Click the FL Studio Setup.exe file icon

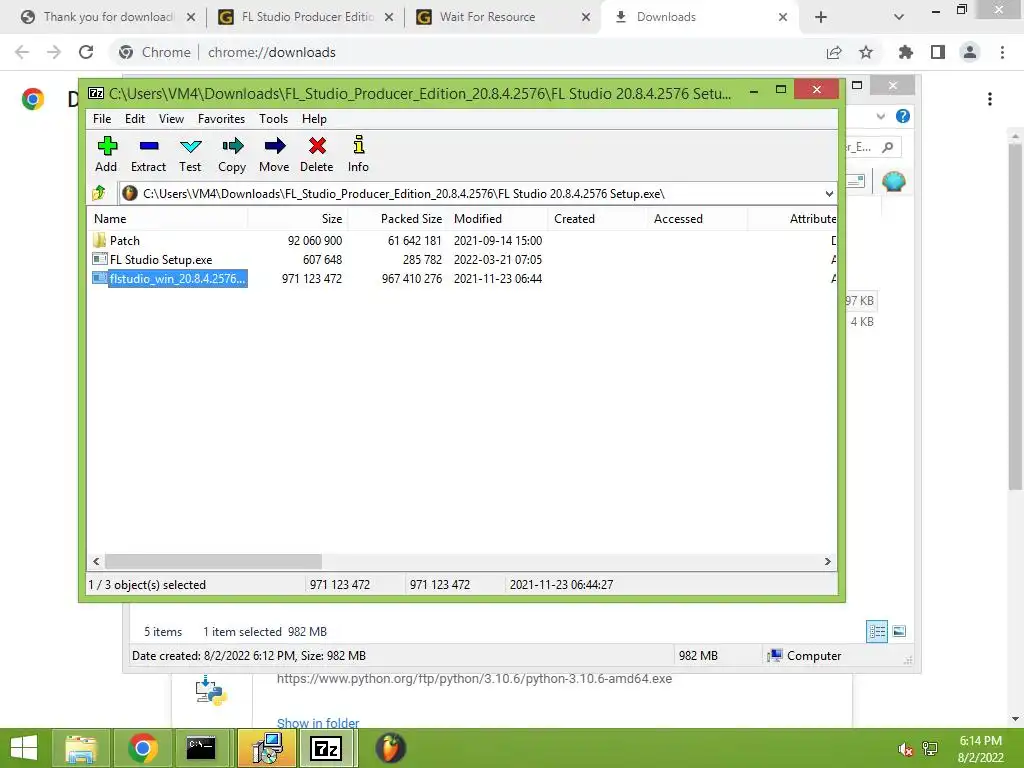click(x=99, y=259)
